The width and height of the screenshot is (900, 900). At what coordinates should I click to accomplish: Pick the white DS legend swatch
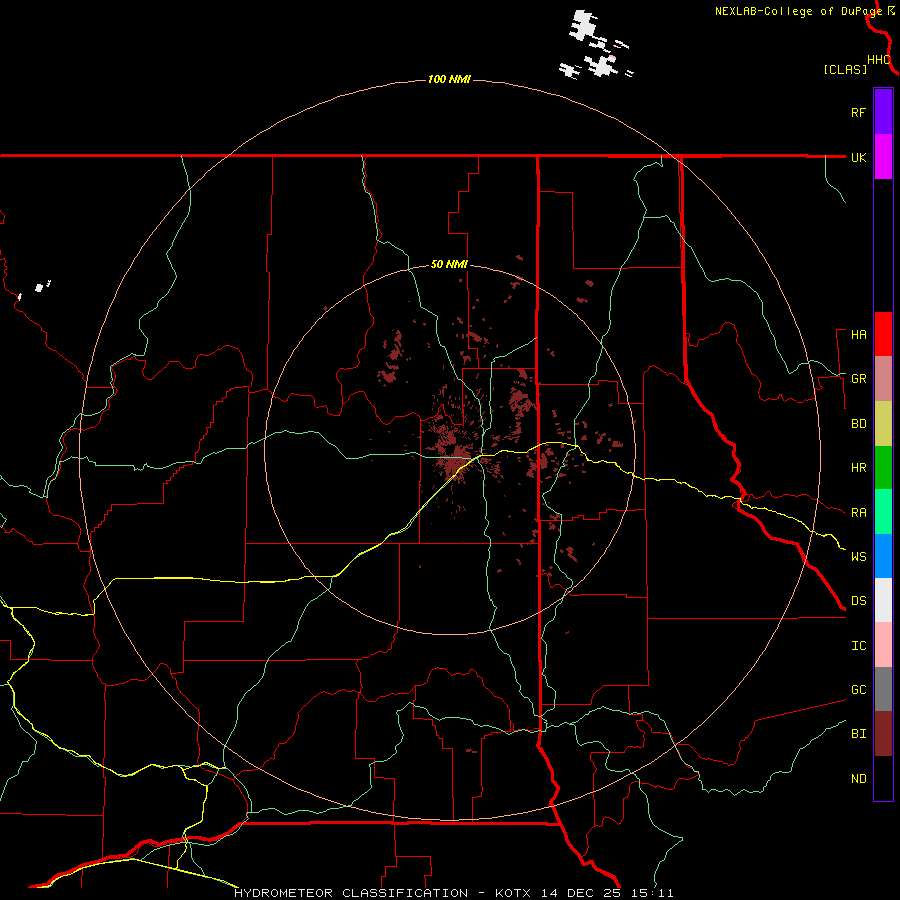[883, 600]
